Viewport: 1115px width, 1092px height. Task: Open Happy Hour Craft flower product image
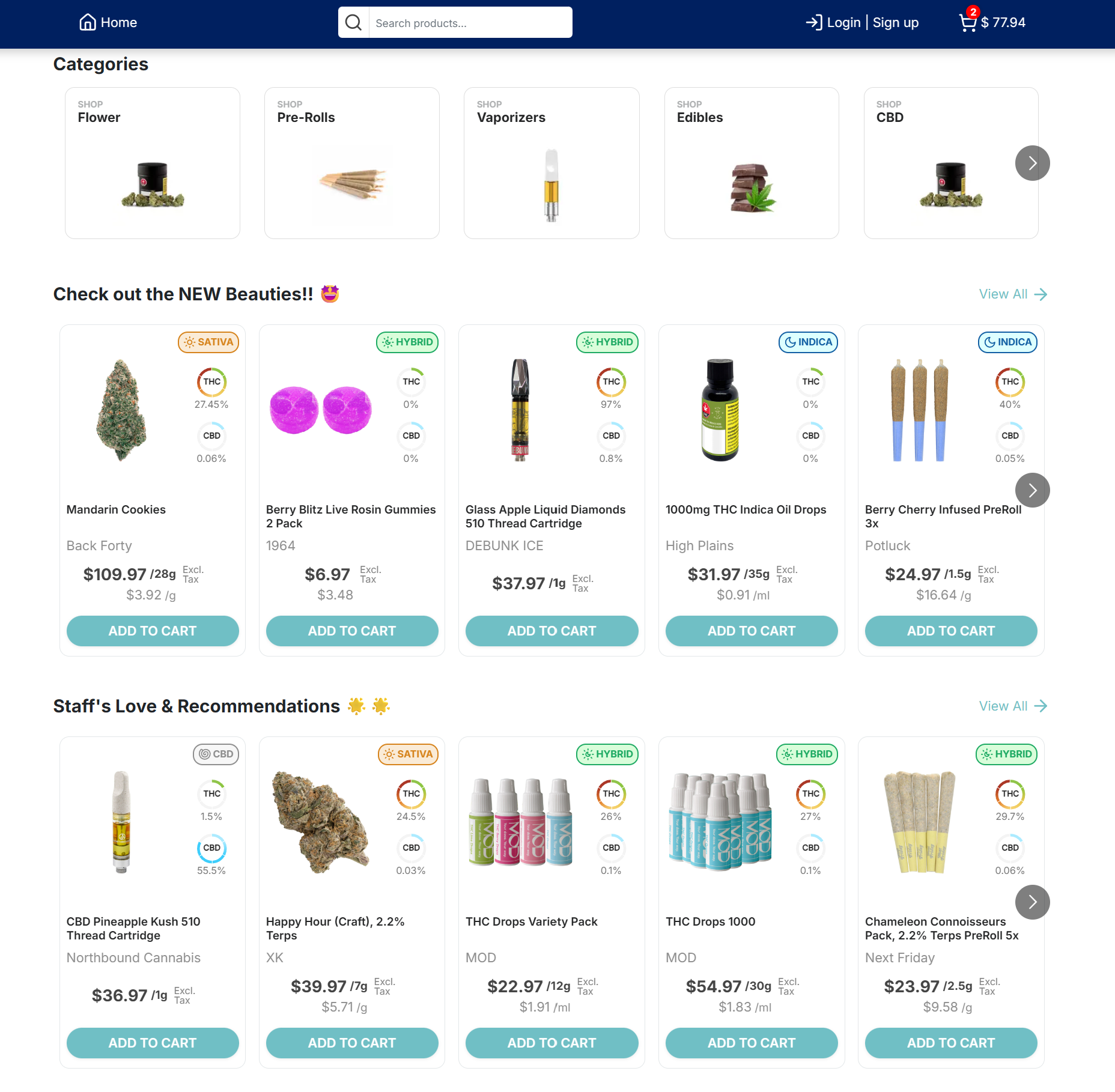(x=321, y=822)
